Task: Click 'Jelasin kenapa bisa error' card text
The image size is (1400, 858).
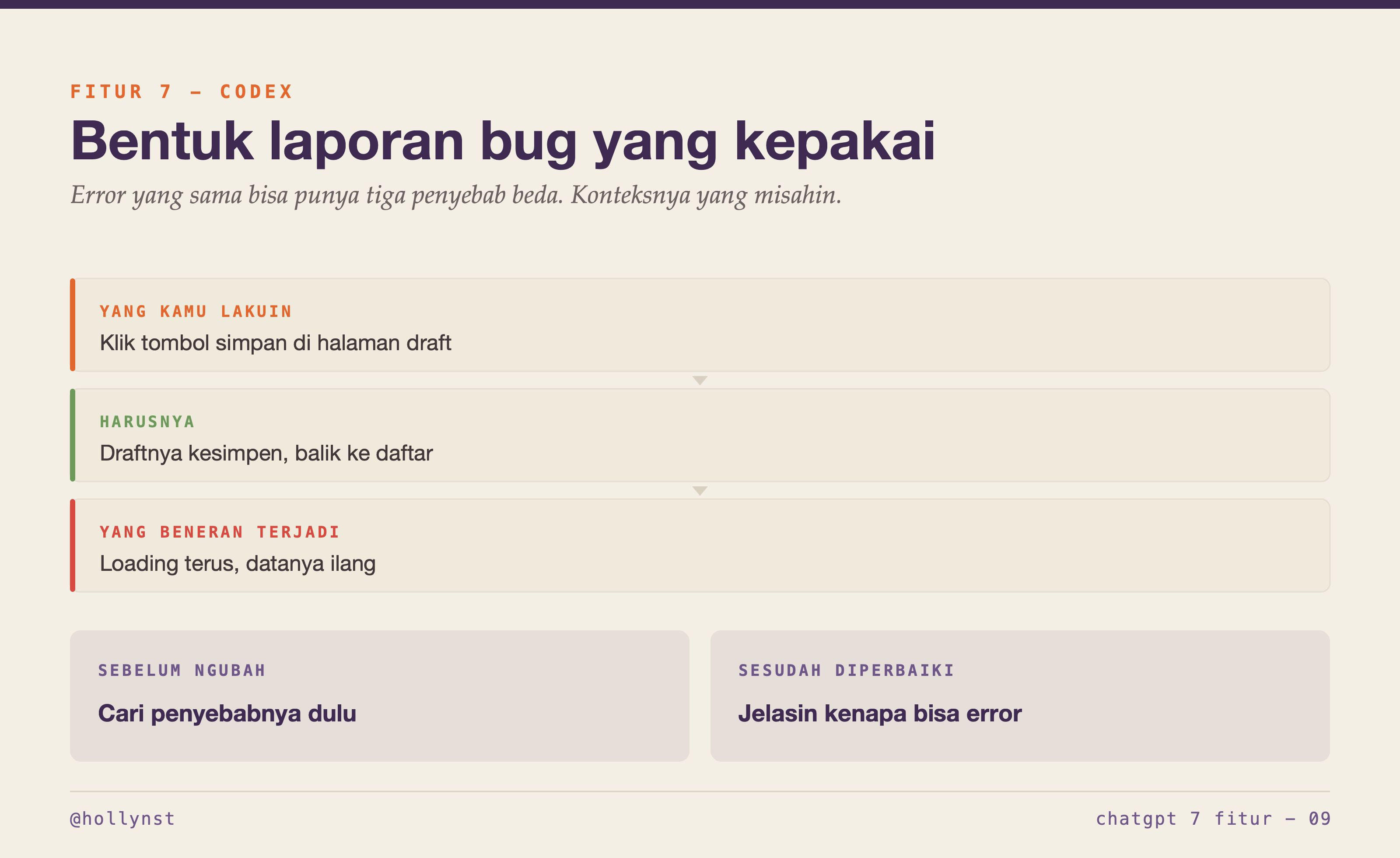Action: click(879, 714)
